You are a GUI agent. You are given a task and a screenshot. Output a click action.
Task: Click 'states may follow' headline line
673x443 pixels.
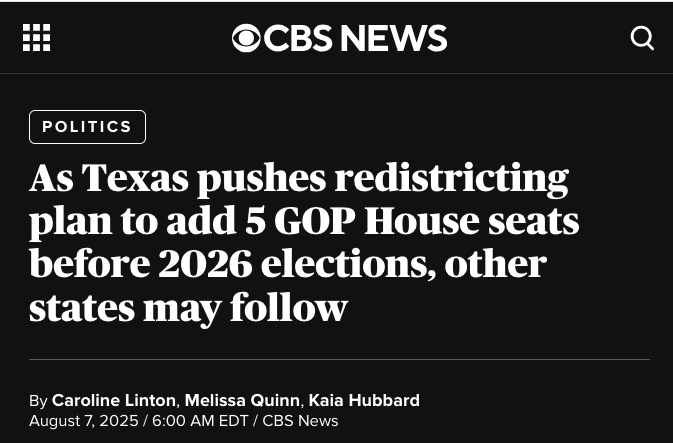[x=188, y=308]
